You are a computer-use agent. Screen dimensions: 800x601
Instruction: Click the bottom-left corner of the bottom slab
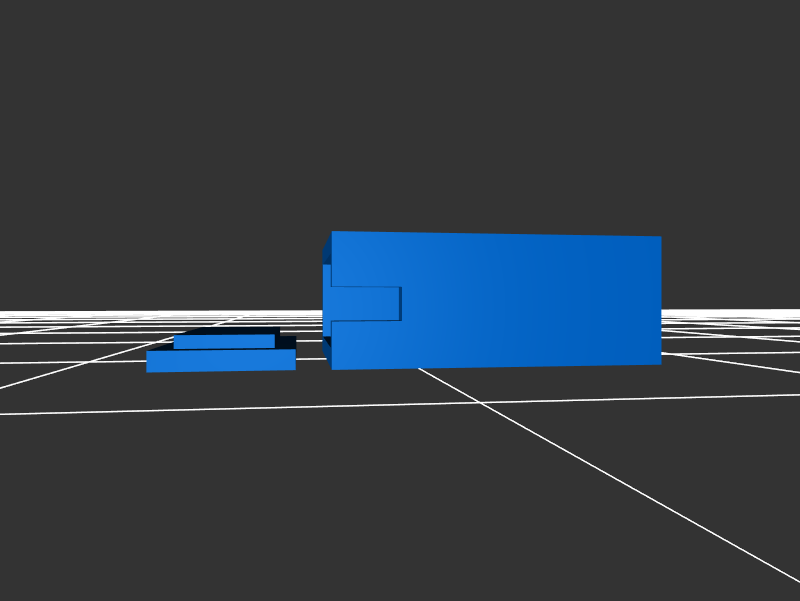(147, 372)
